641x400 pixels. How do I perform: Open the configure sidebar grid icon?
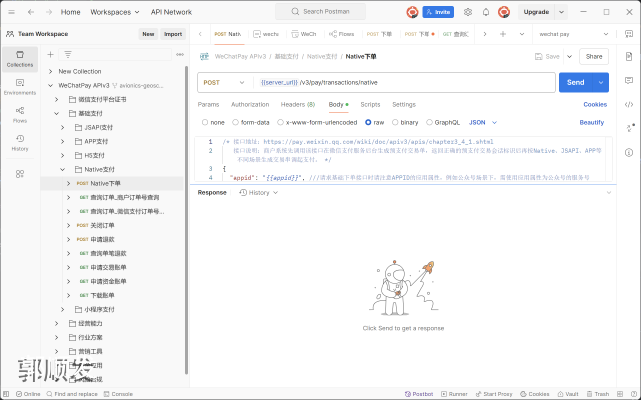pos(20,174)
